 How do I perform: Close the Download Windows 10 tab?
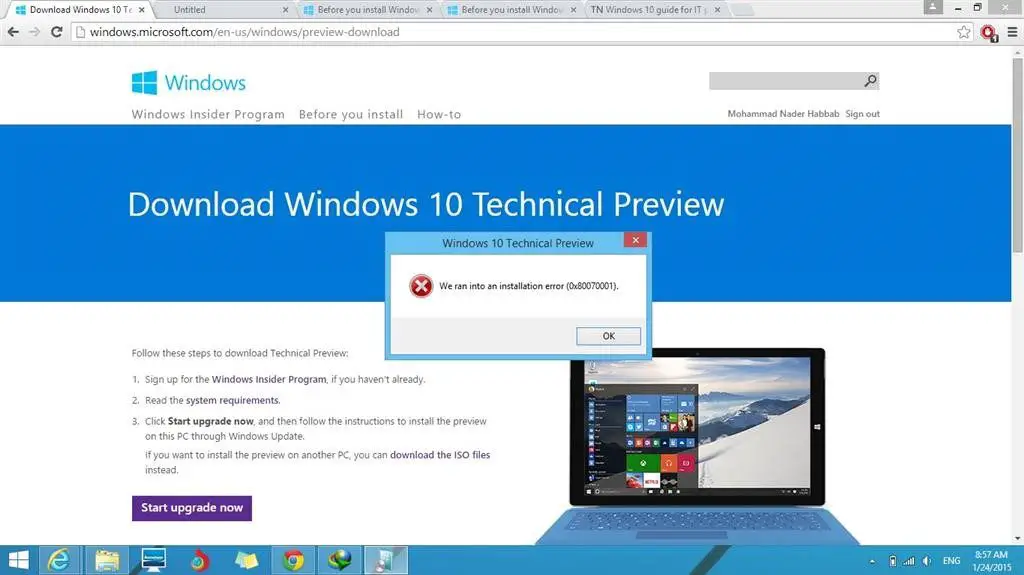pyautogui.click(x=142, y=10)
